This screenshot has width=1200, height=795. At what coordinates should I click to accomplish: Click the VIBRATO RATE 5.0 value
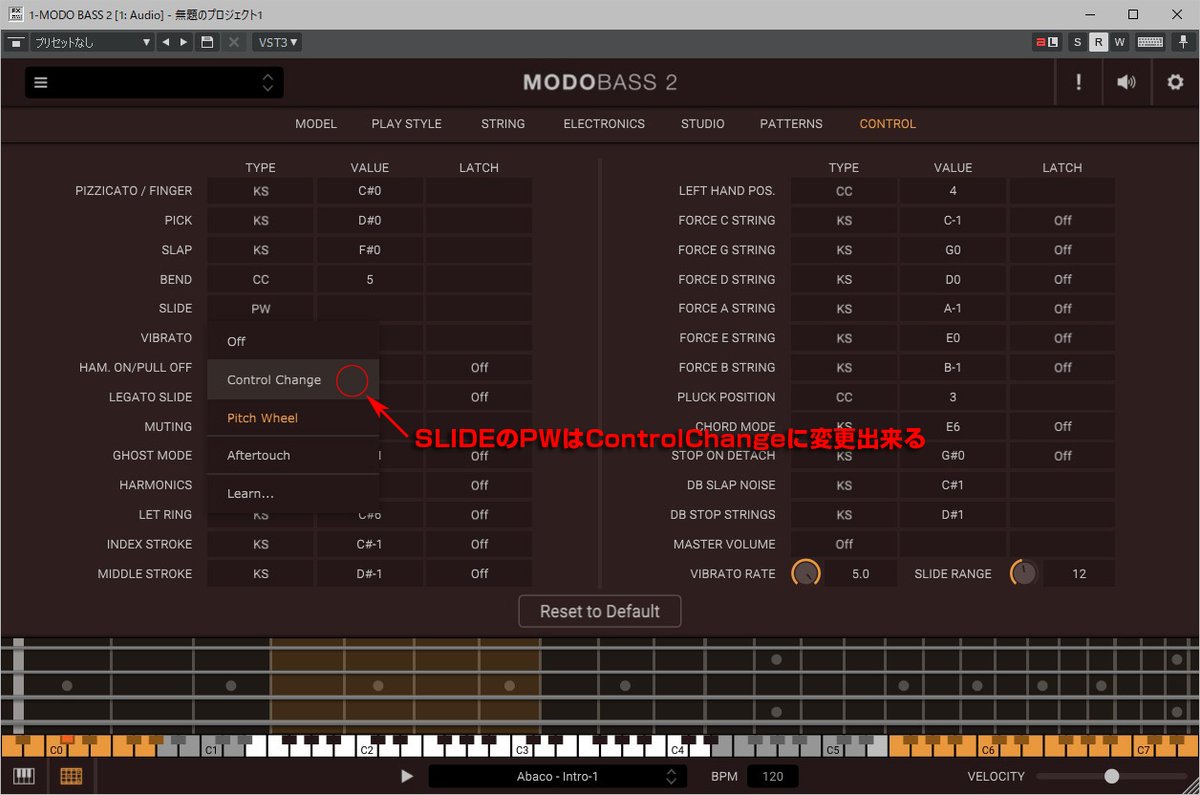[x=860, y=574]
